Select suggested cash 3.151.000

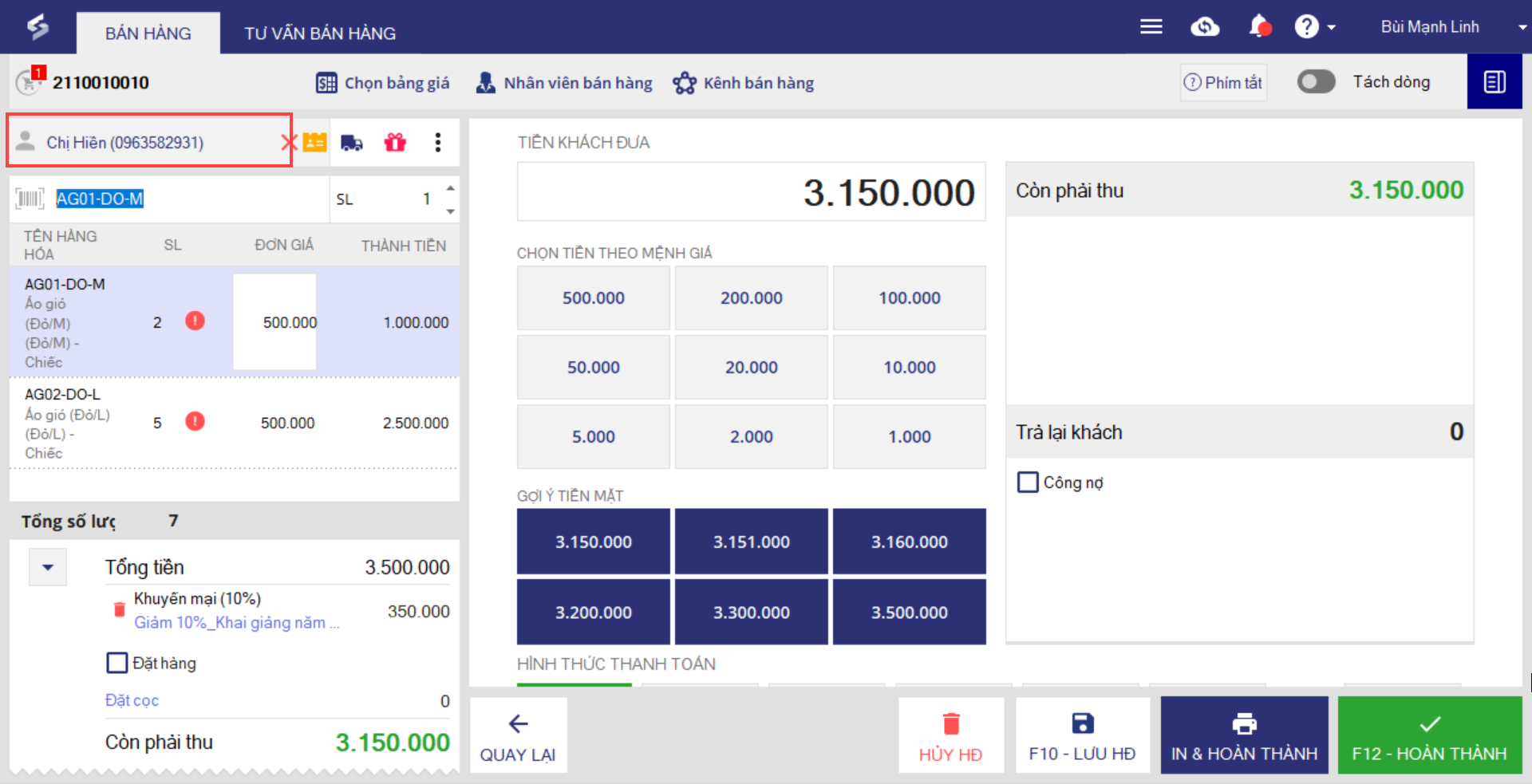click(x=752, y=542)
